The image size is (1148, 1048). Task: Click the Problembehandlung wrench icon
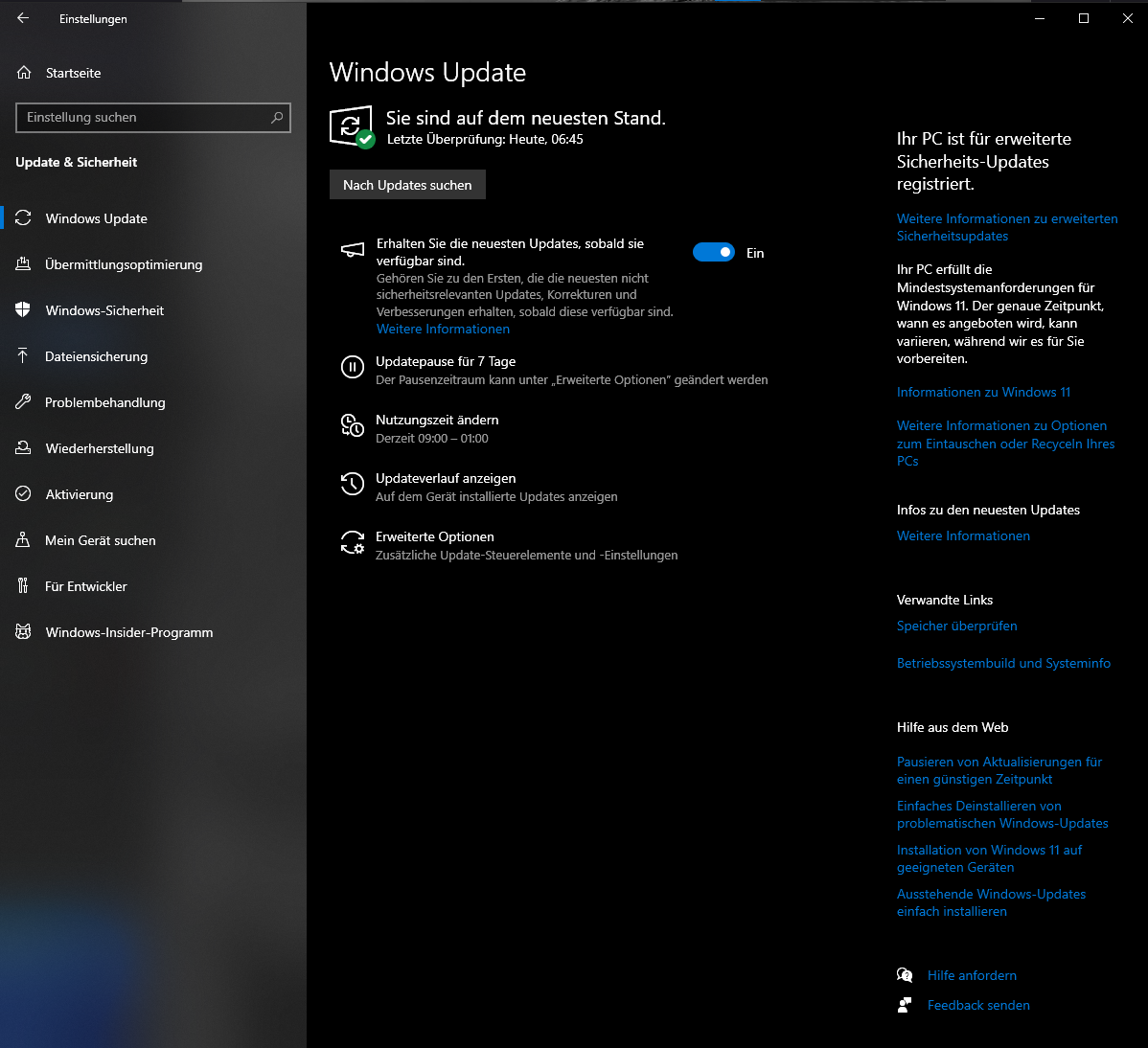pyautogui.click(x=23, y=401)
